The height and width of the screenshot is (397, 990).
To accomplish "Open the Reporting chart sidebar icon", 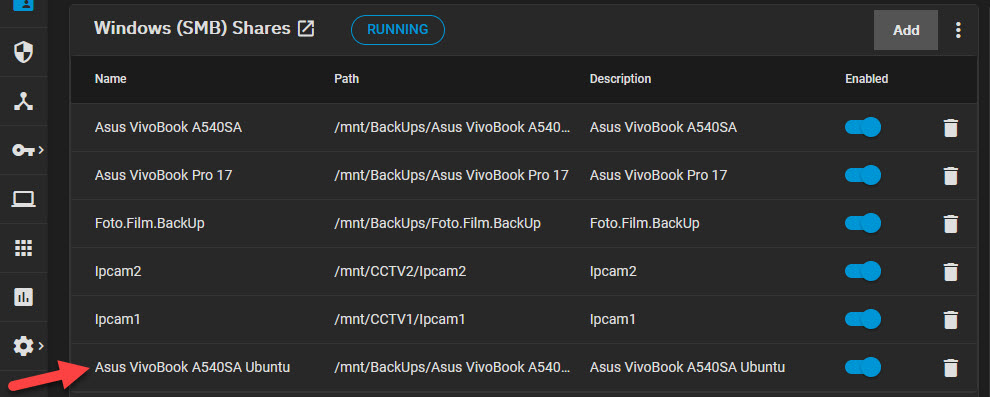I will (x=23, y=297).
